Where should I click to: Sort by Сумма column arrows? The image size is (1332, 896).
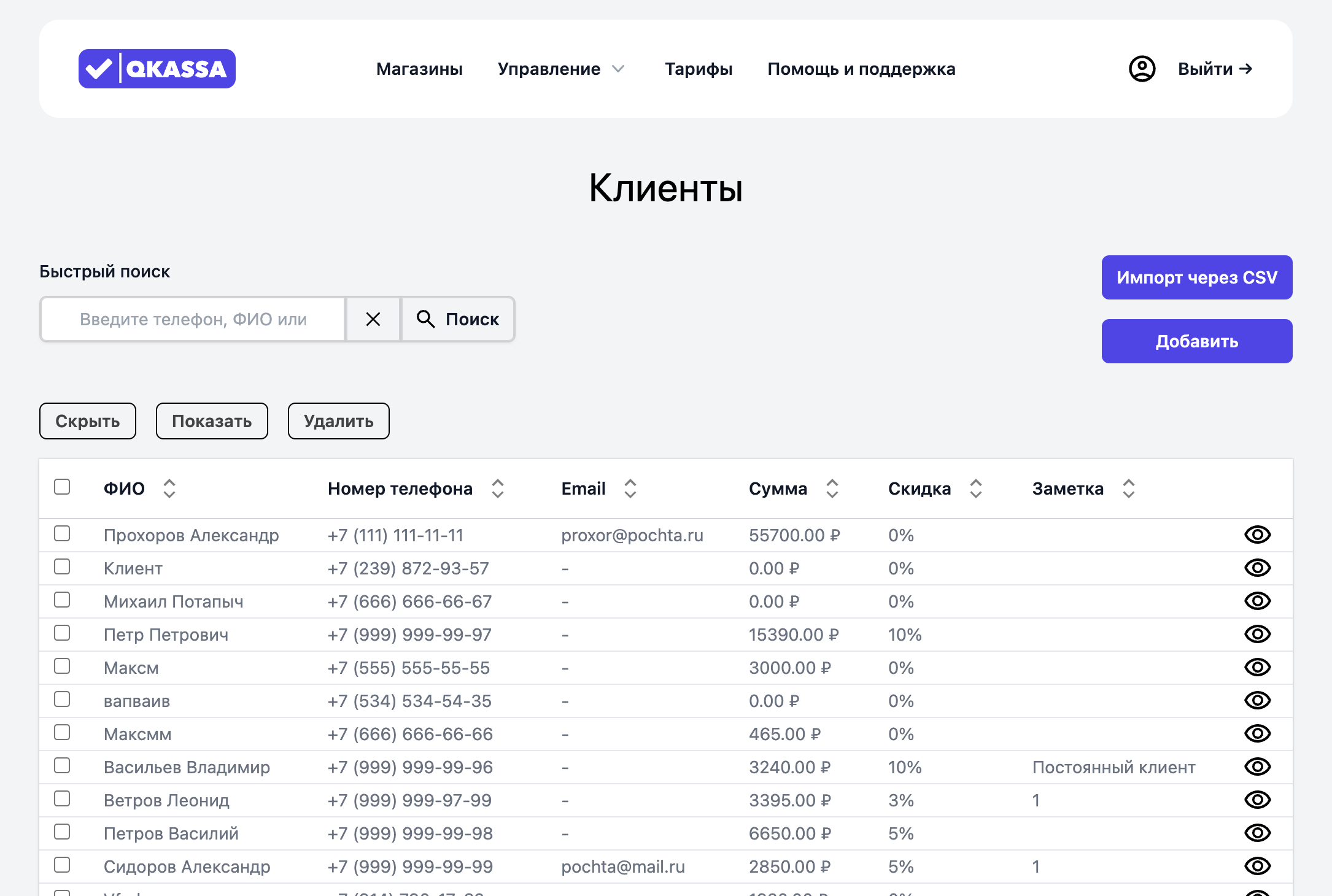832,489
